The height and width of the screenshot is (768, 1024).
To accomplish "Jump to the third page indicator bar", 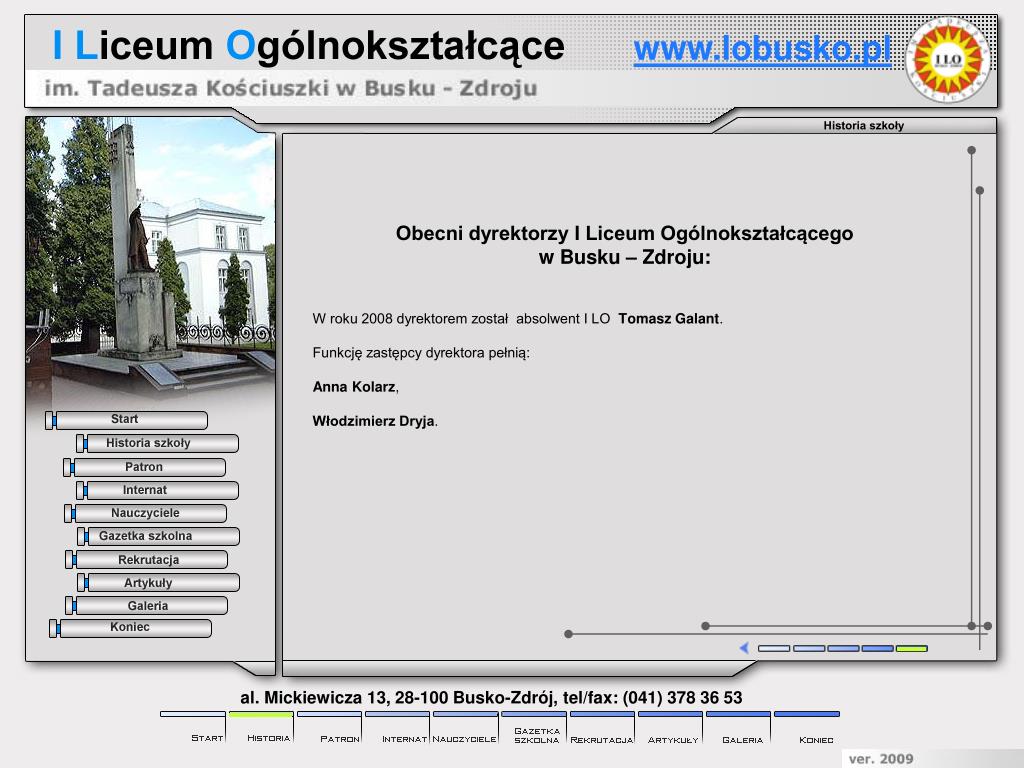I will coord(843,648).
